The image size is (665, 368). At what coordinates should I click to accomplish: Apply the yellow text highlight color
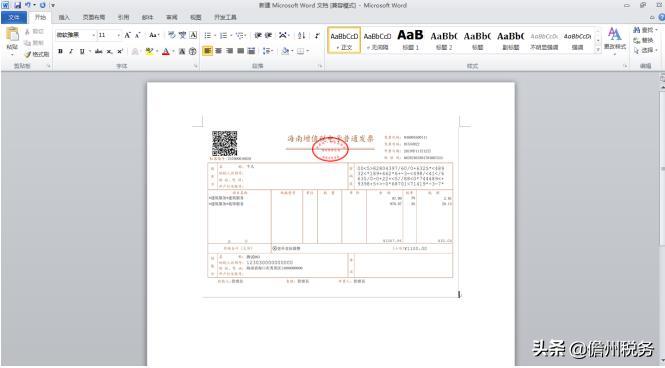pyautogui.click(x=149, y=51)
